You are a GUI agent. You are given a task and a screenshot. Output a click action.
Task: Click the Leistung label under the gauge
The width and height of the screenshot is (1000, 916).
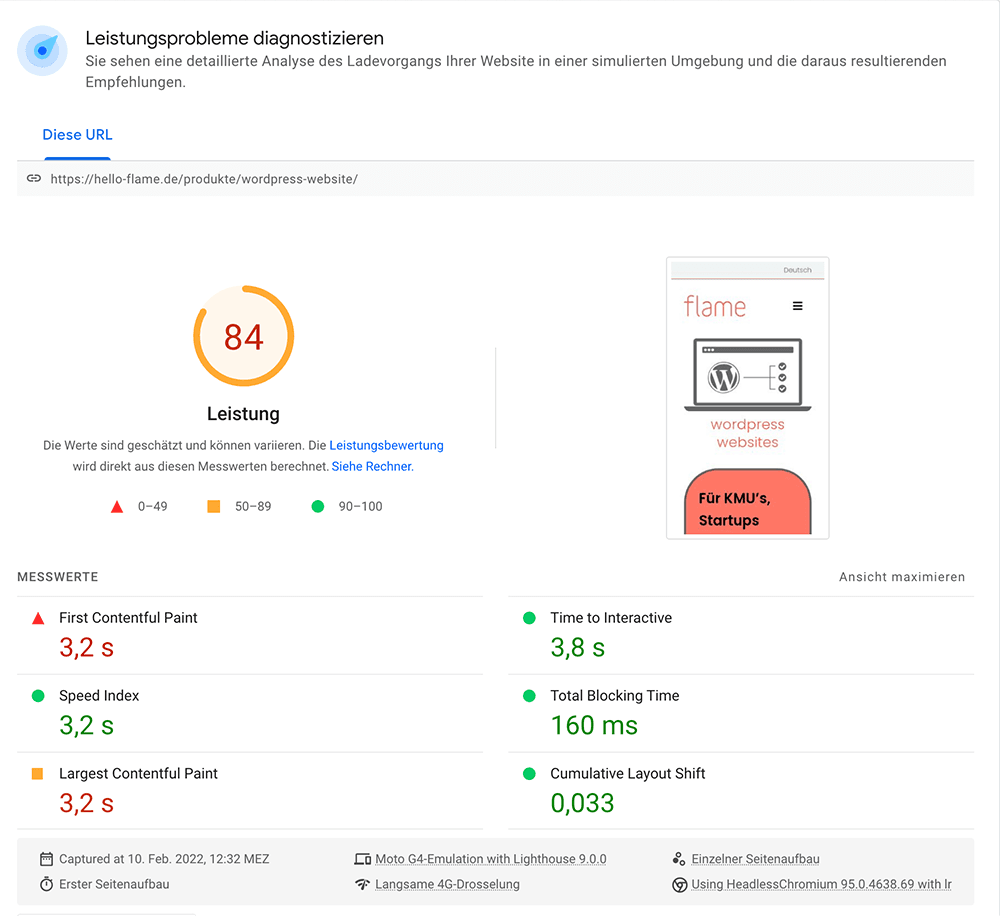(x=244, y=414)
